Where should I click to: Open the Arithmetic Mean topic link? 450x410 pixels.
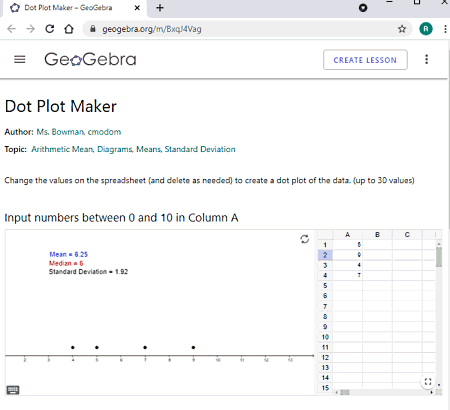point(62,149)
